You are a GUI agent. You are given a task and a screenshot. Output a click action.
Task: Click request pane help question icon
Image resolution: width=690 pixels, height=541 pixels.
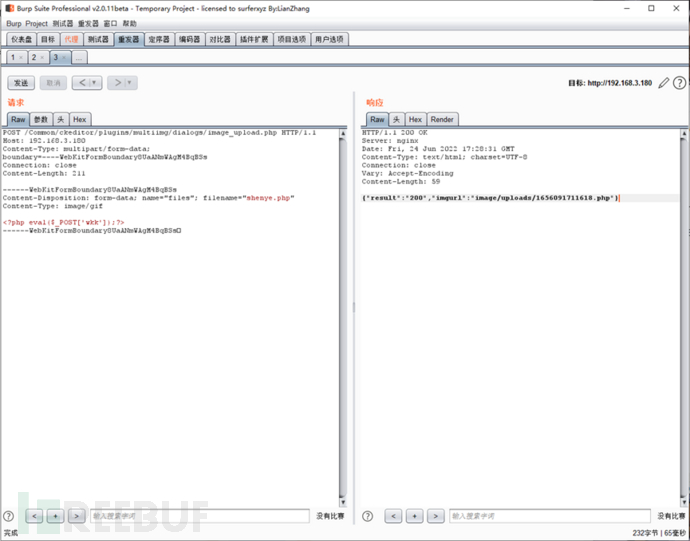tap(8, 516)
